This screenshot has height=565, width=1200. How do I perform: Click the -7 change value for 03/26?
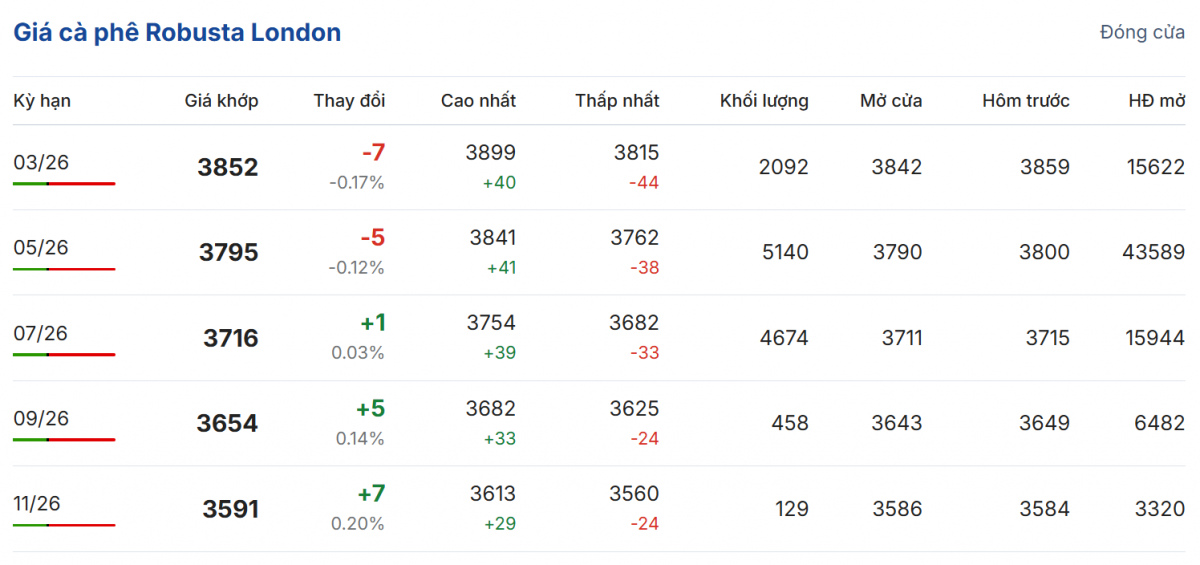(373, 153)
